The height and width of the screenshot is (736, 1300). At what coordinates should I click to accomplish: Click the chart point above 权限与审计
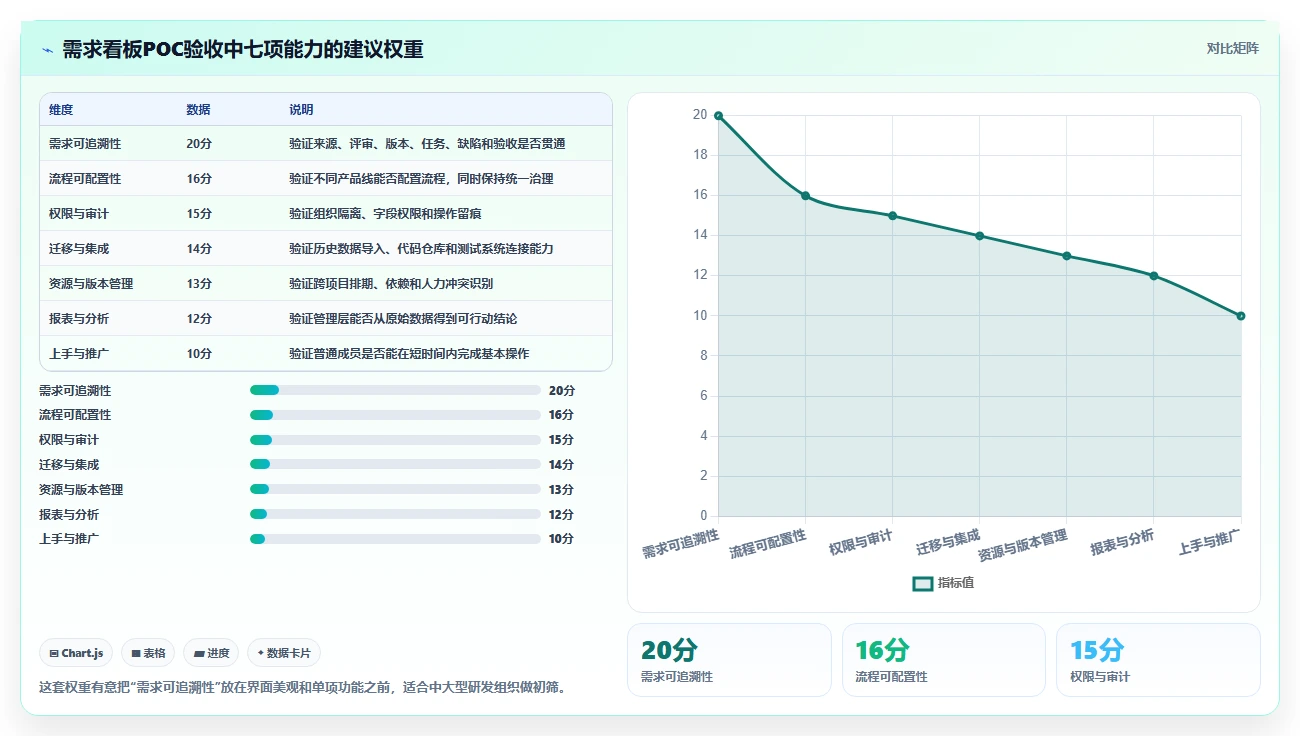(892, 216)
